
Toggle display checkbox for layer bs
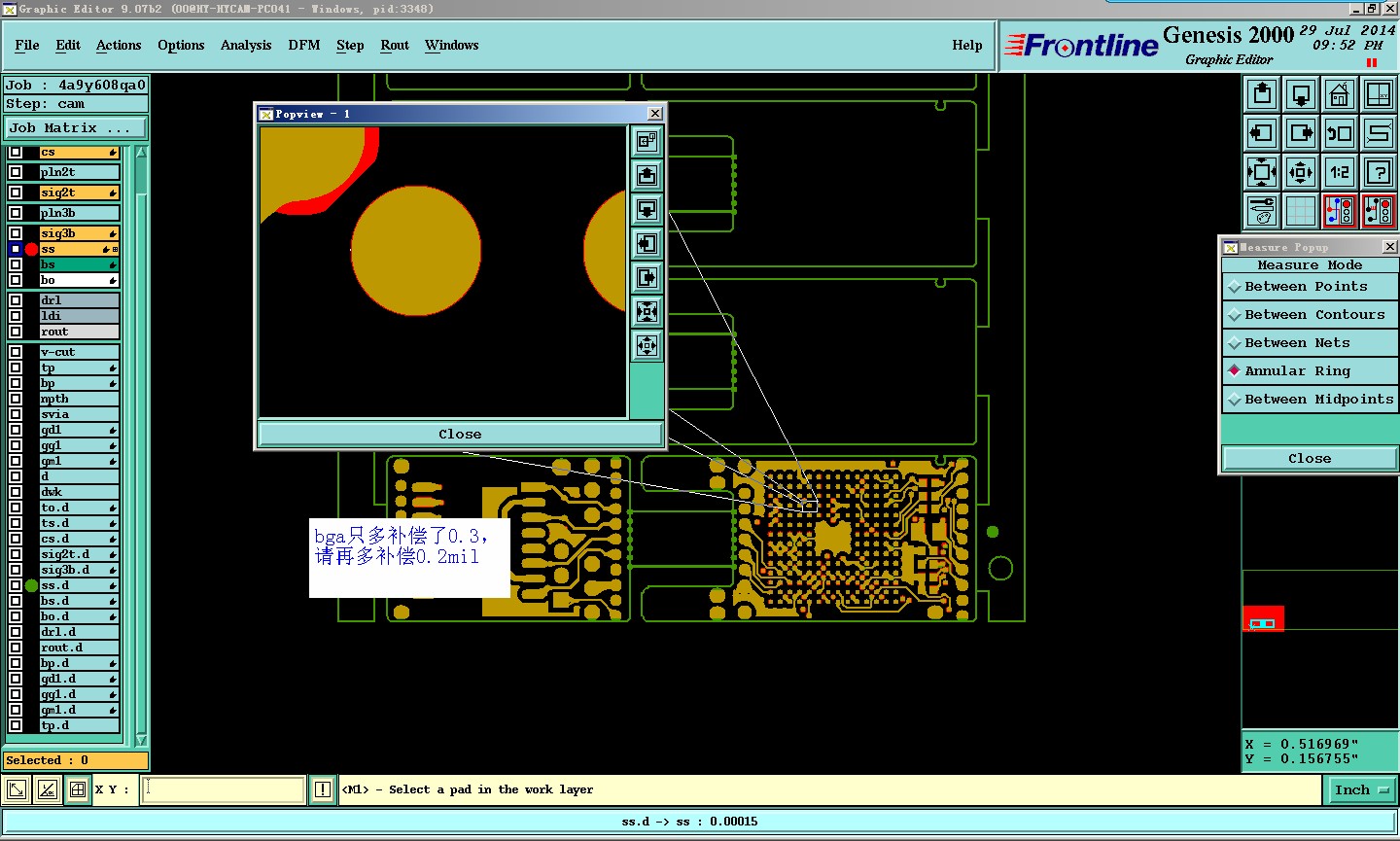click(x=16, y=264)
